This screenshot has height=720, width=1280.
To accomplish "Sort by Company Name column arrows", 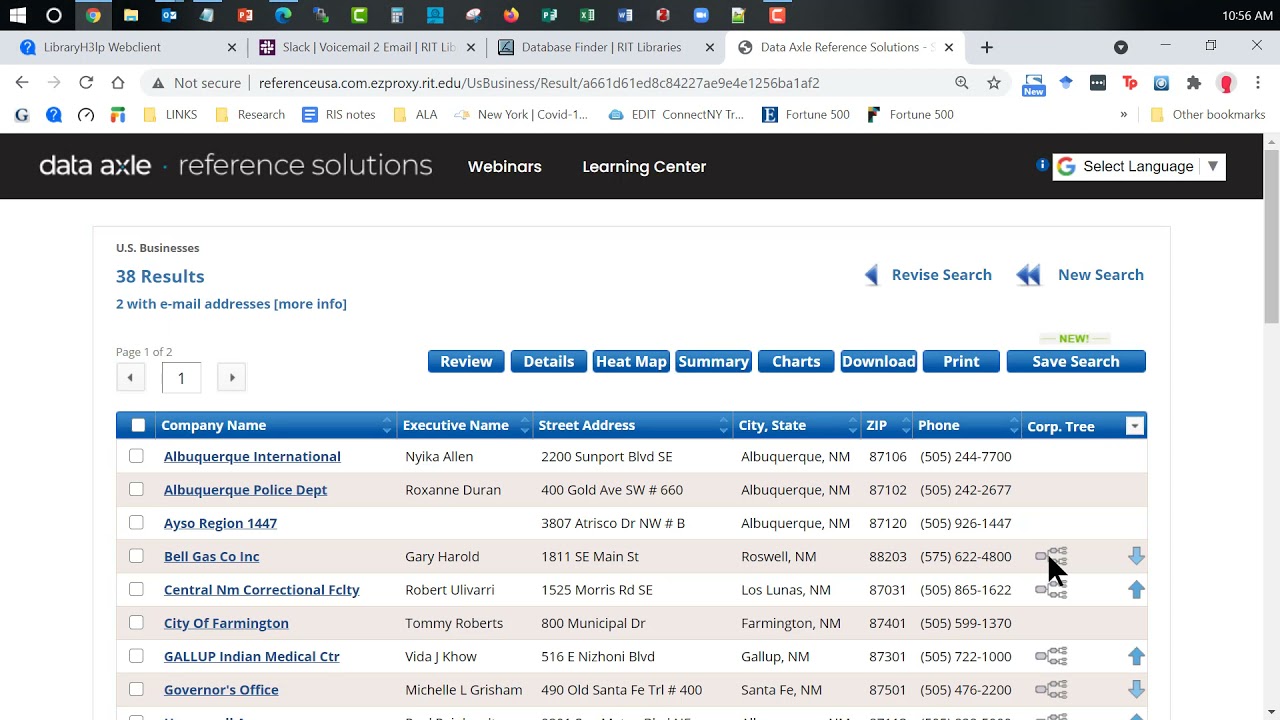I will pos(386,426).
